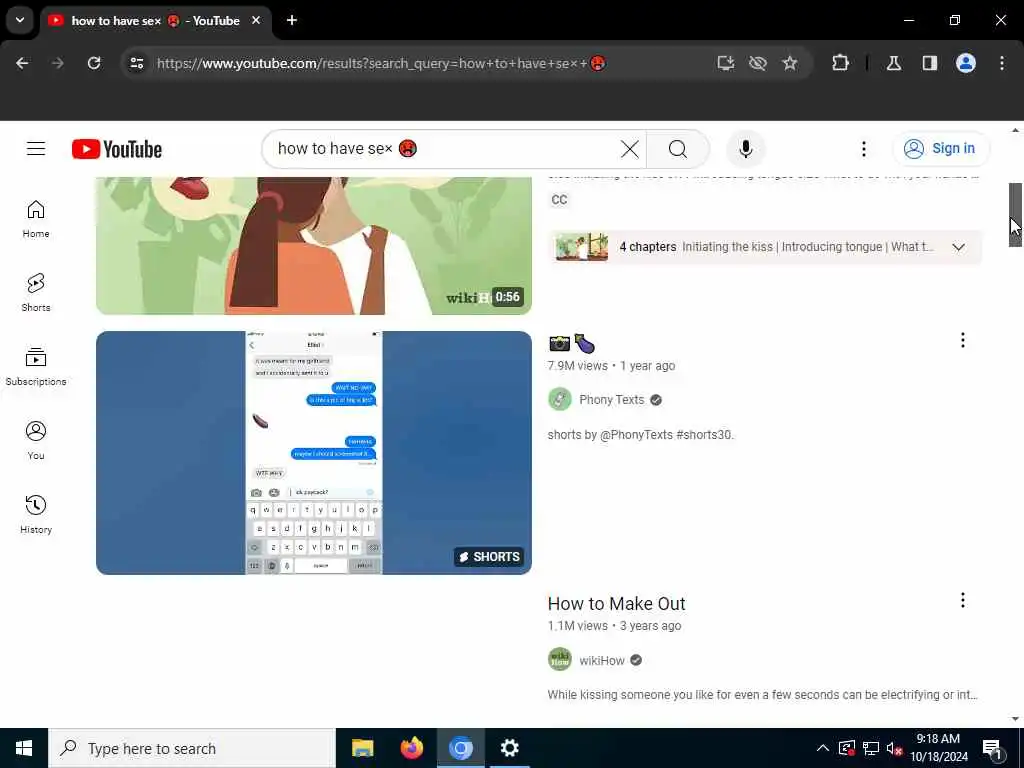Viewport: 1024px width, 768px height.
Task: View site information icon in address bar
Action: (136, 63)
